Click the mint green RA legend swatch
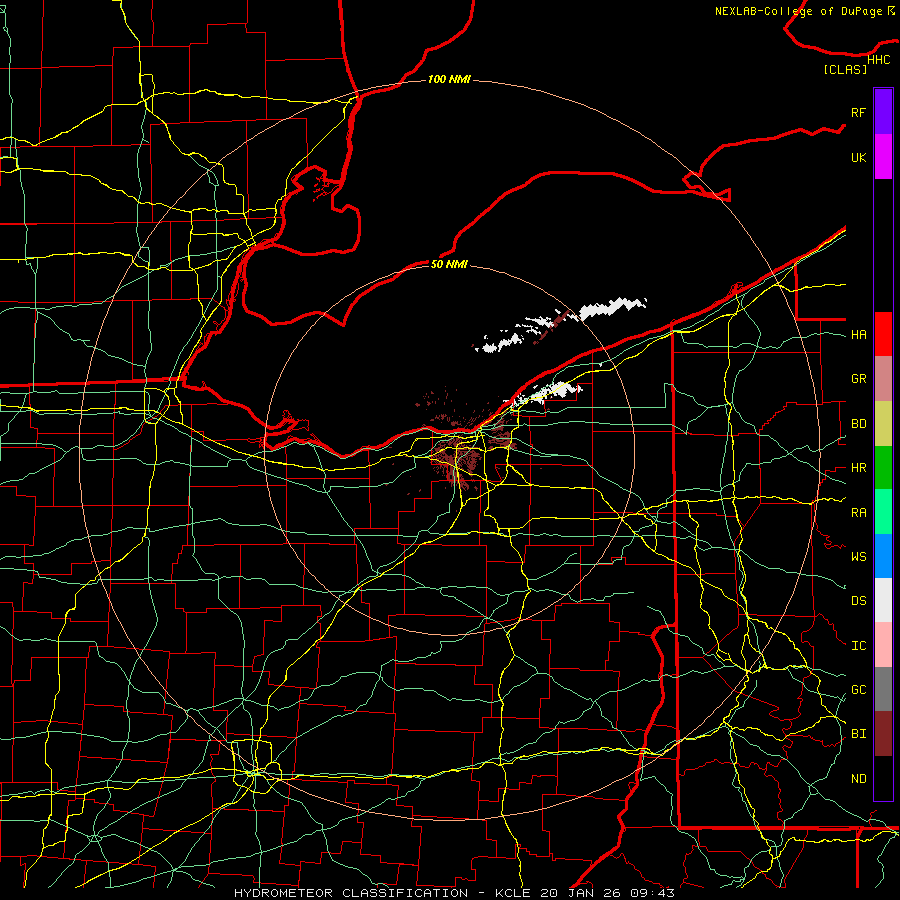This screenshot has width=900, height=900. click(x=883, y=512)
